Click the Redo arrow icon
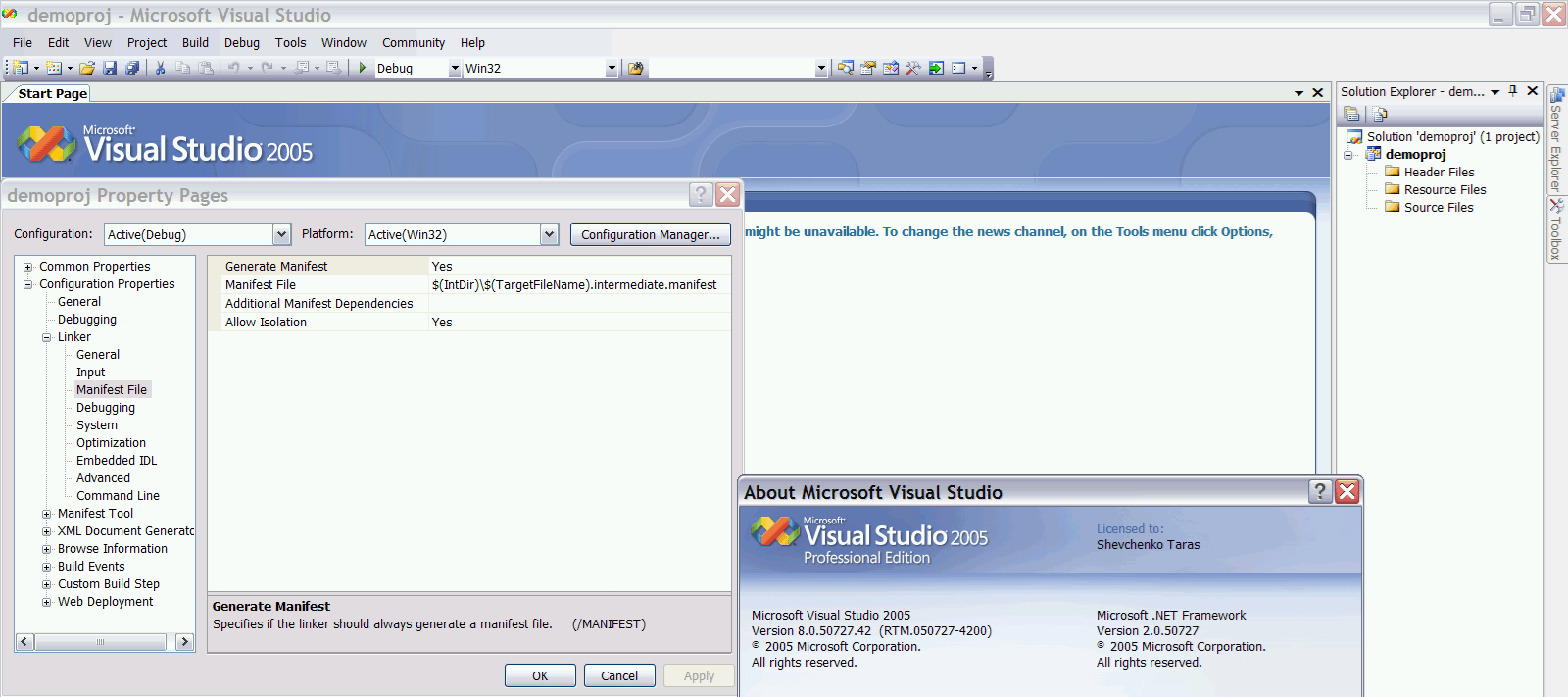This screenshot has width=1568, height=697. pyautogui.click(x=267, y=68)
